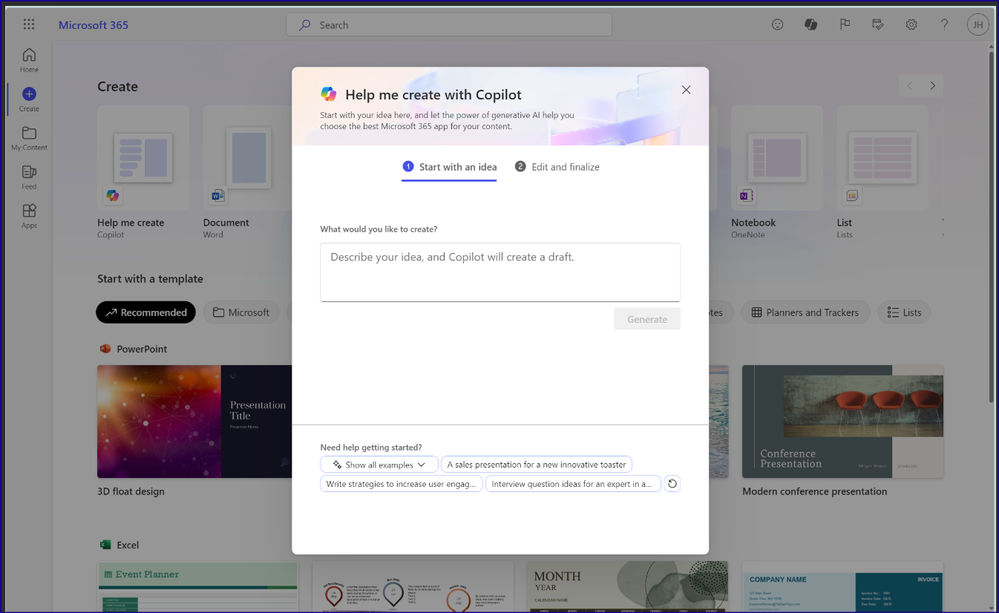Toggle the Planners and Trackers filter
999x613 pixels.
click(x=805, y=312)
